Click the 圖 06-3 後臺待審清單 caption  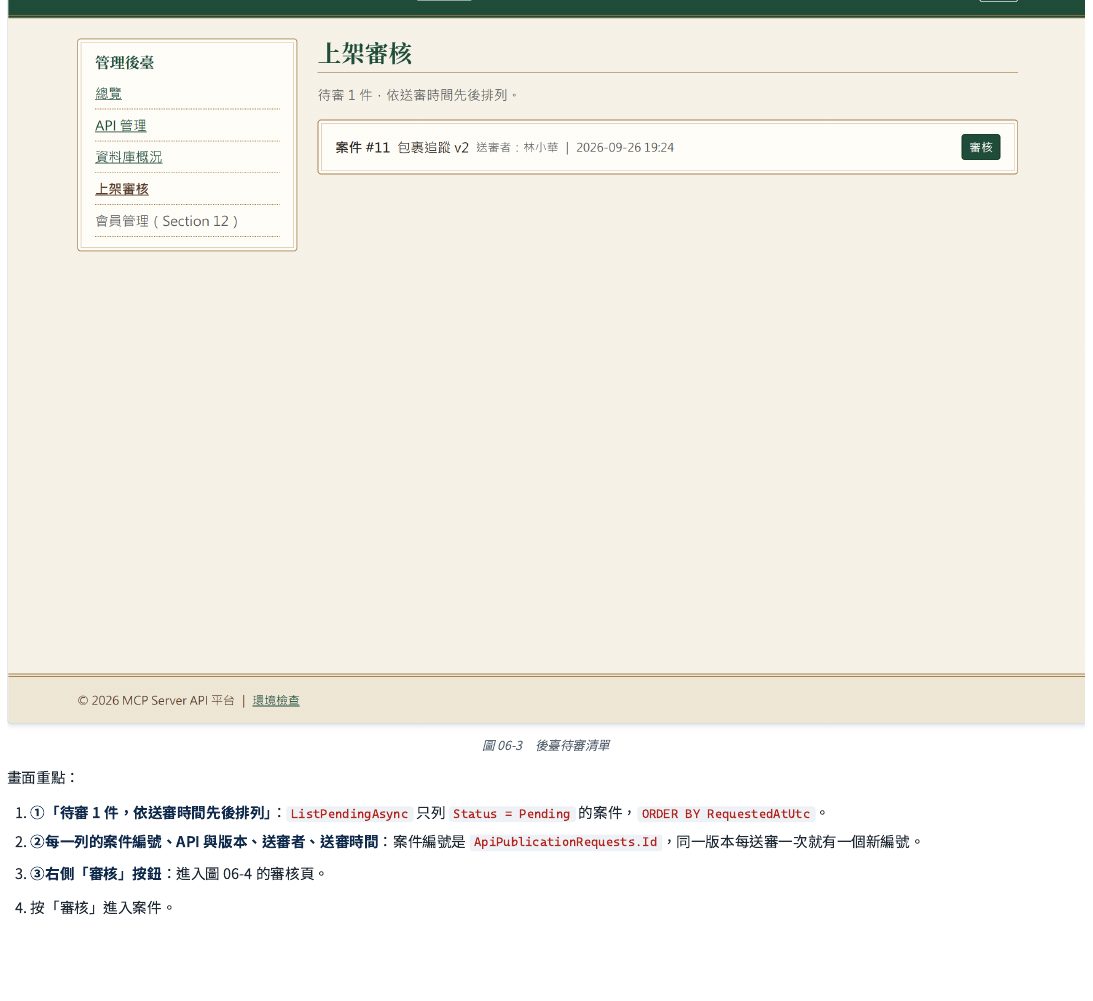pos(546,745)
